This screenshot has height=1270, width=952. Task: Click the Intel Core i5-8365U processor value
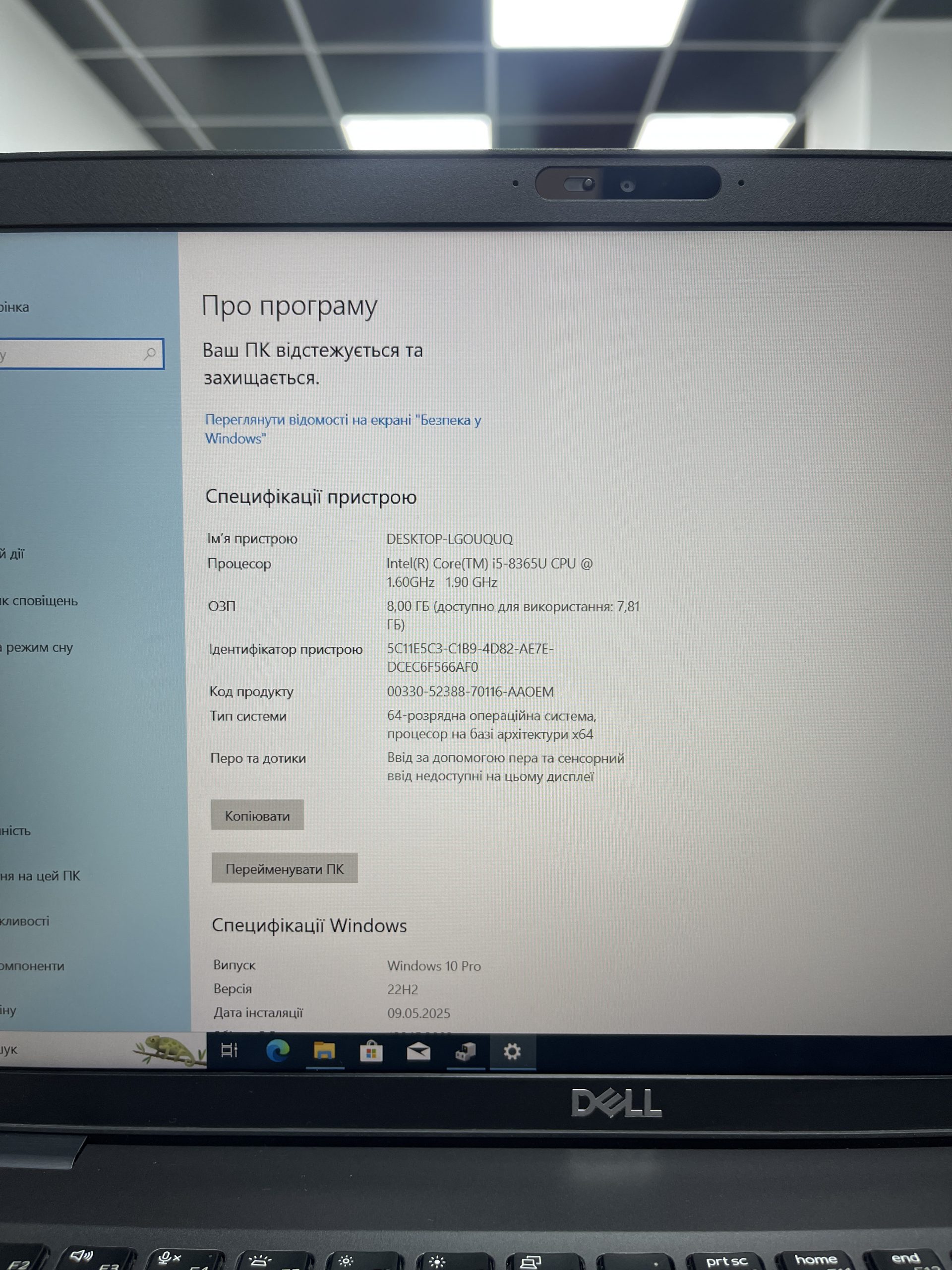(x=489, y=572)
